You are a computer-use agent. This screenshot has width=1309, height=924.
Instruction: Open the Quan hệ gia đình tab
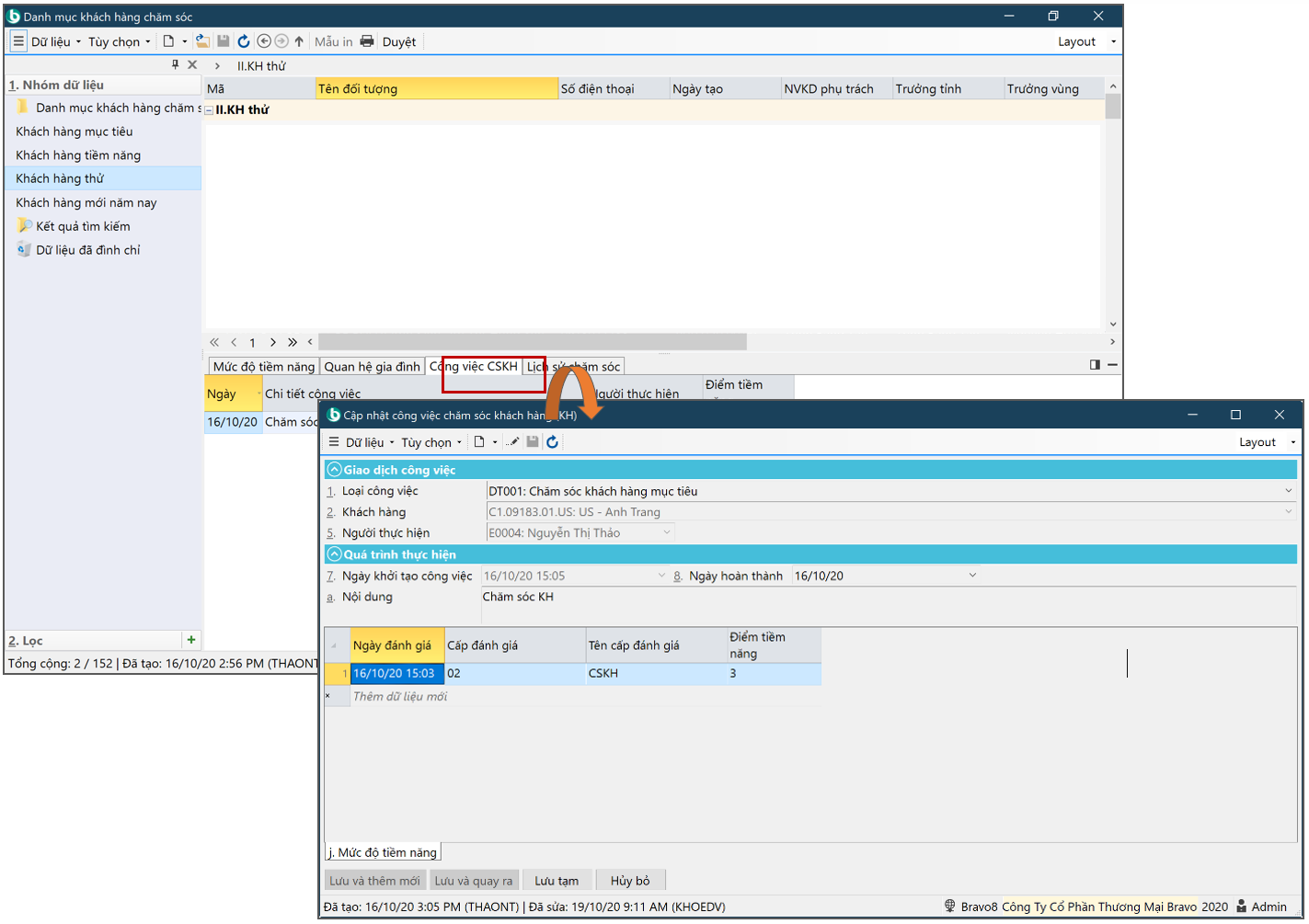[x=372, y=367]
